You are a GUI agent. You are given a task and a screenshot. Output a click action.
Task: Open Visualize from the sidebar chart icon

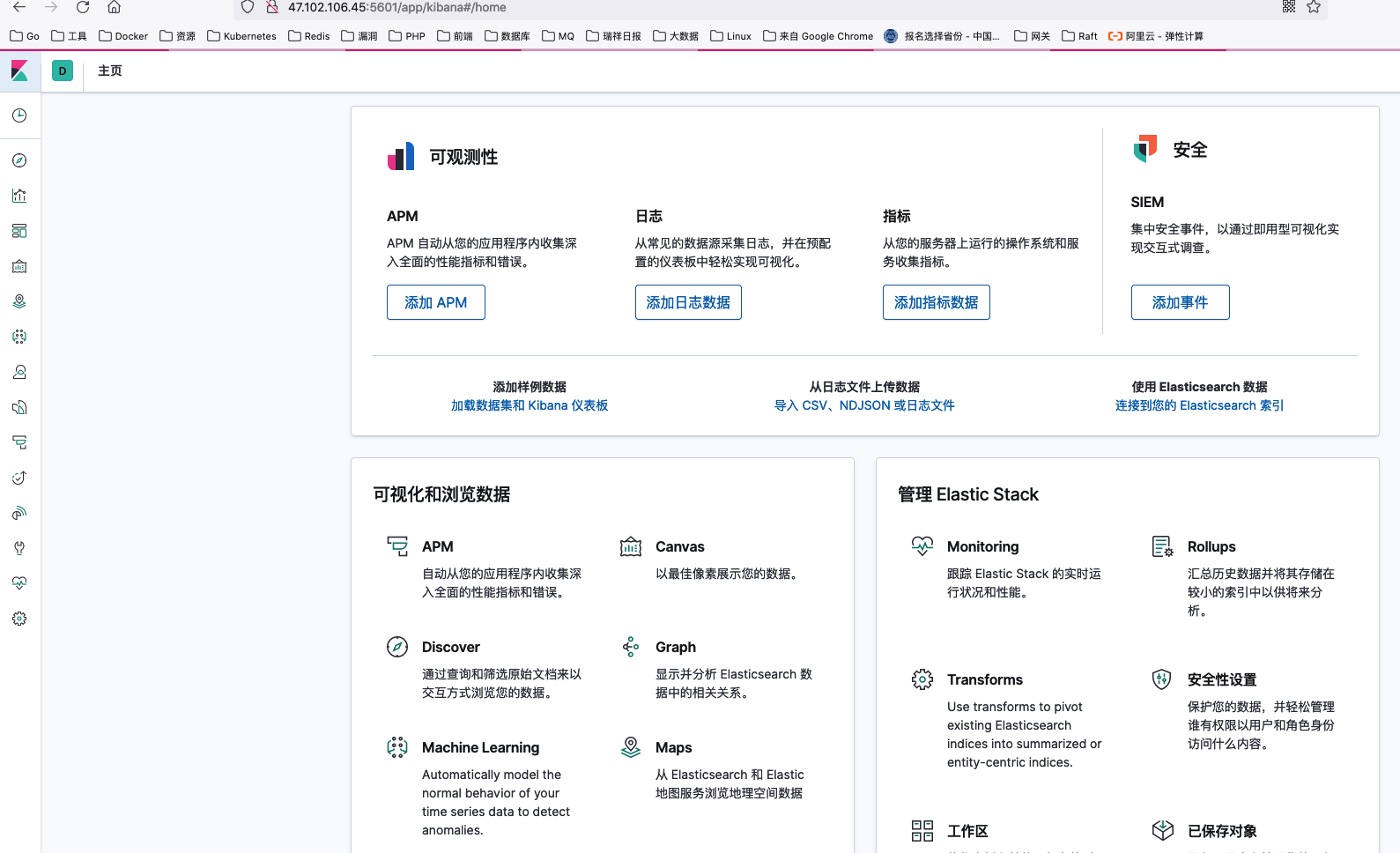click(x=19, y=196)
